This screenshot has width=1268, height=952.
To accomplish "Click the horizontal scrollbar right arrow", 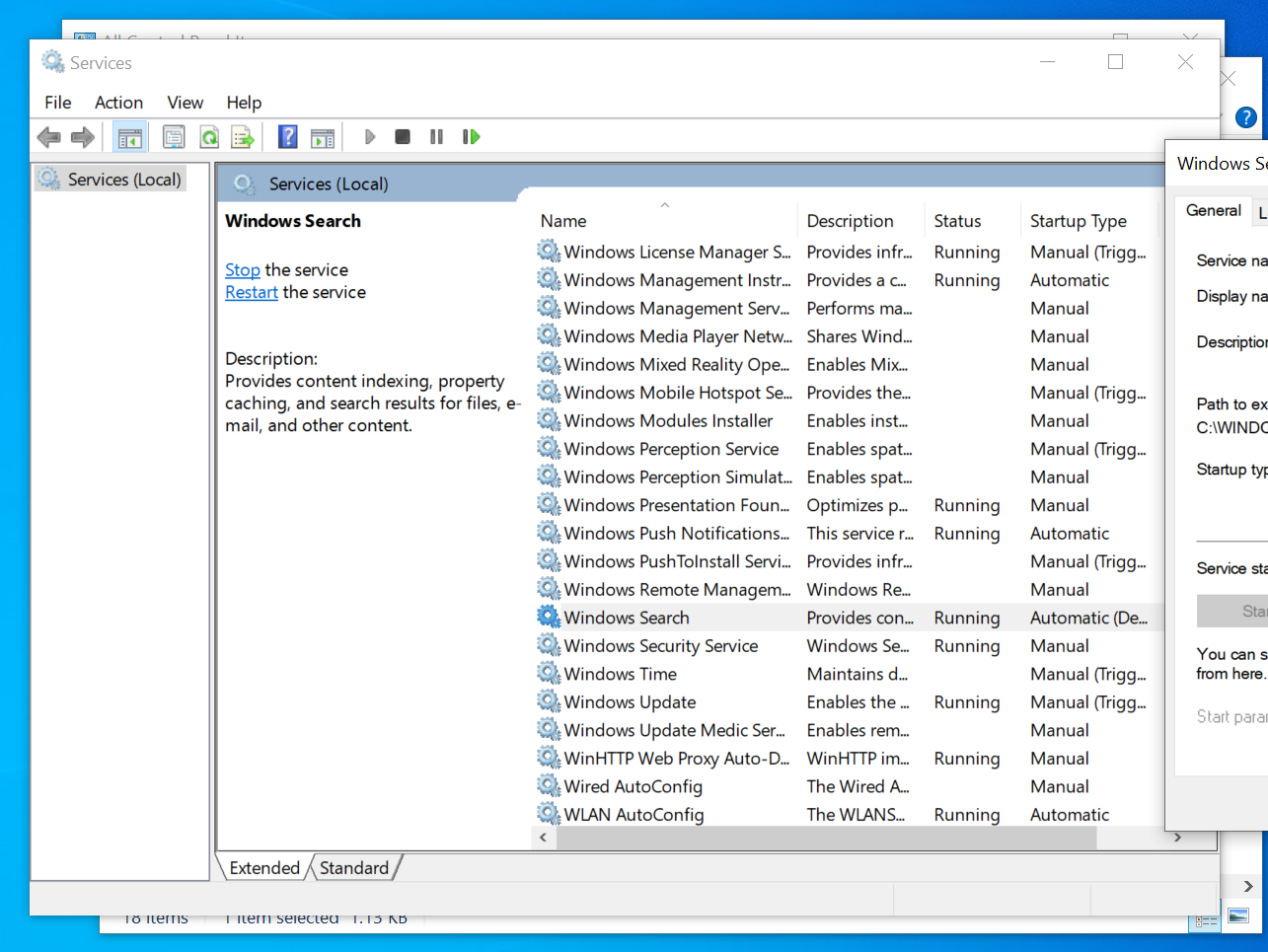I will (x=1177, y=837).
